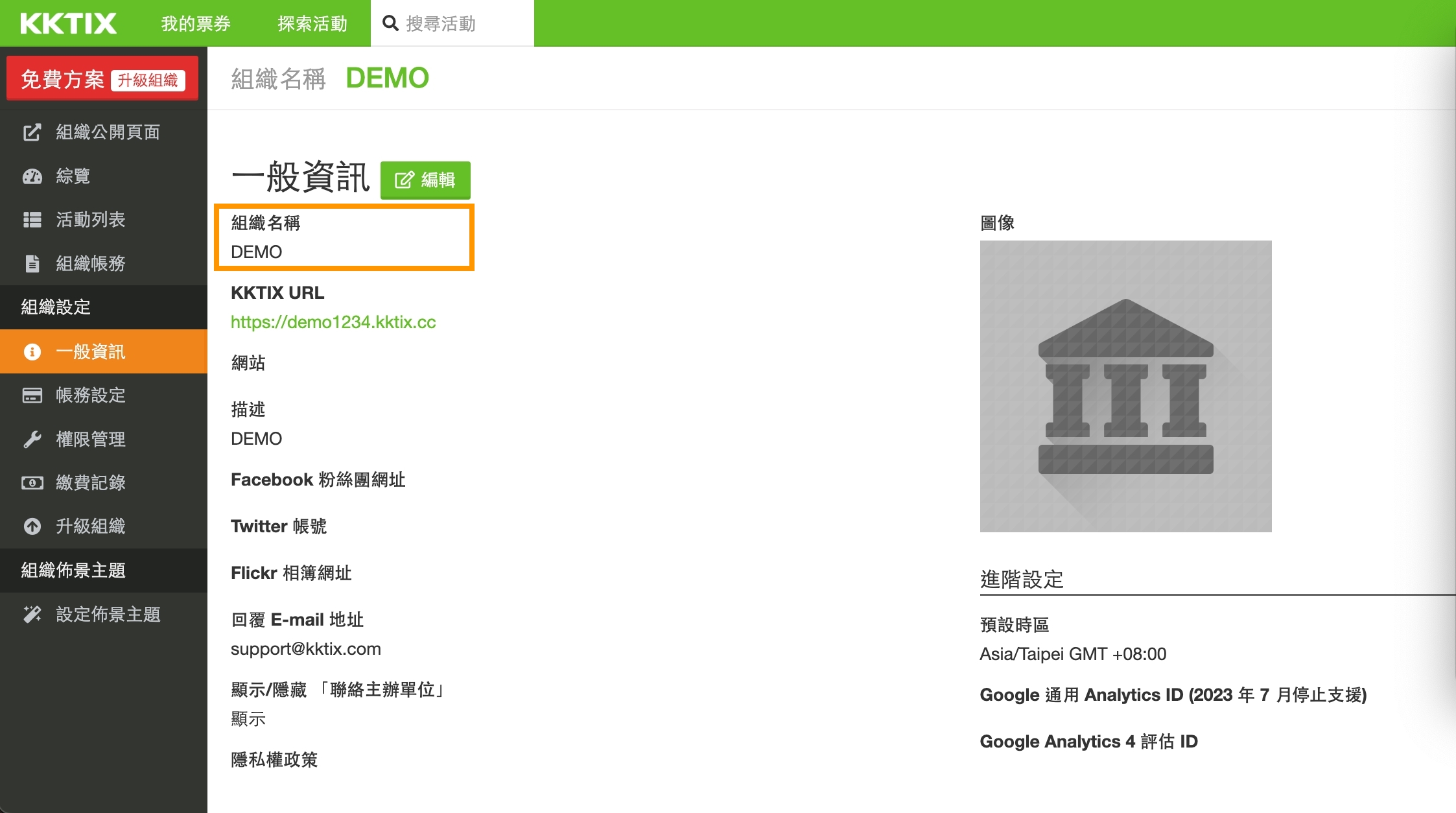Click the 進階設定 heading
Image resolution: width=1456 pixels, height=813 pixels.
tap(1022, 579)
